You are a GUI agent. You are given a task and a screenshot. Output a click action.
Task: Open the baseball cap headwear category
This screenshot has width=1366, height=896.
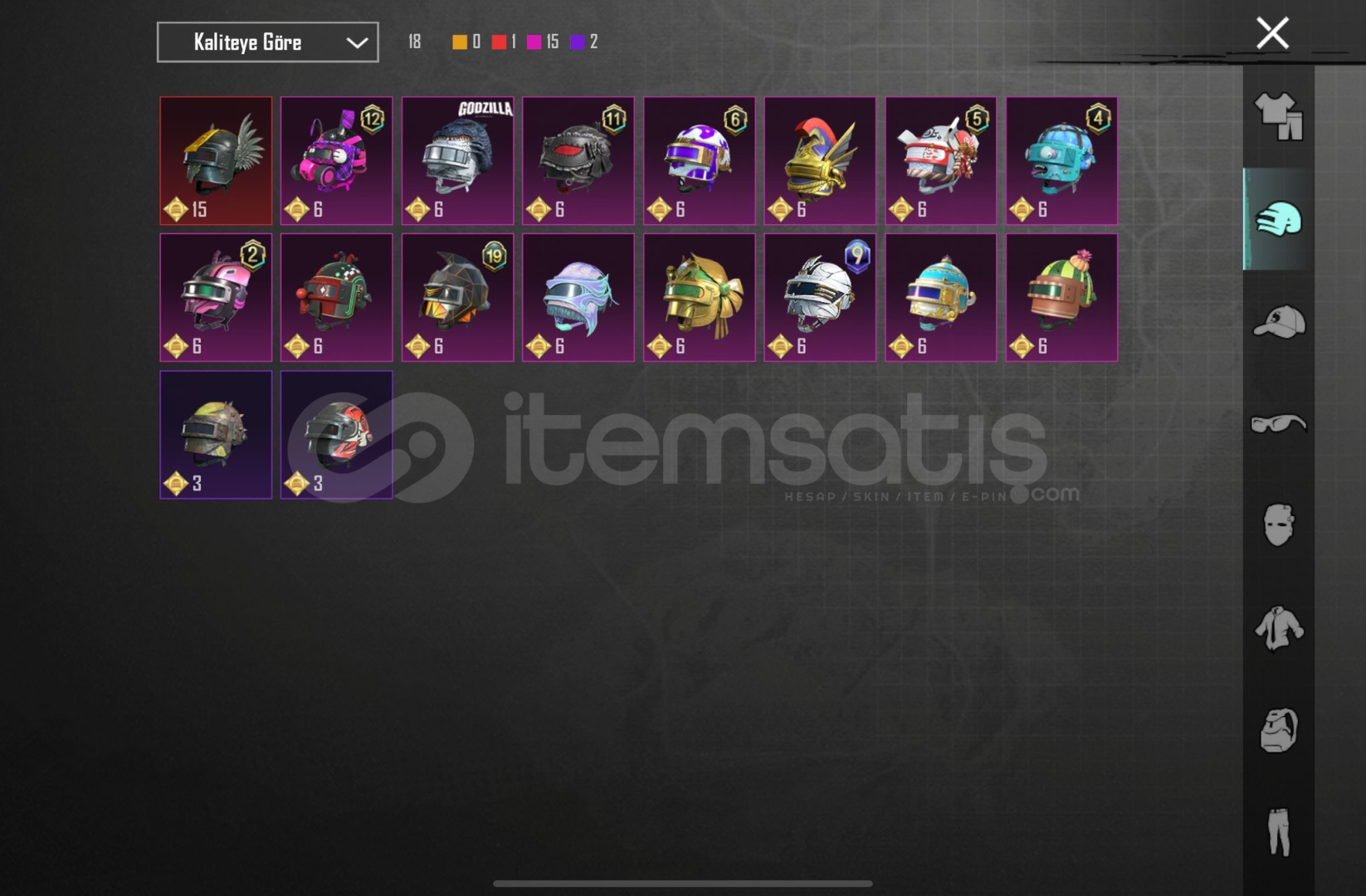pos(1279,322)
